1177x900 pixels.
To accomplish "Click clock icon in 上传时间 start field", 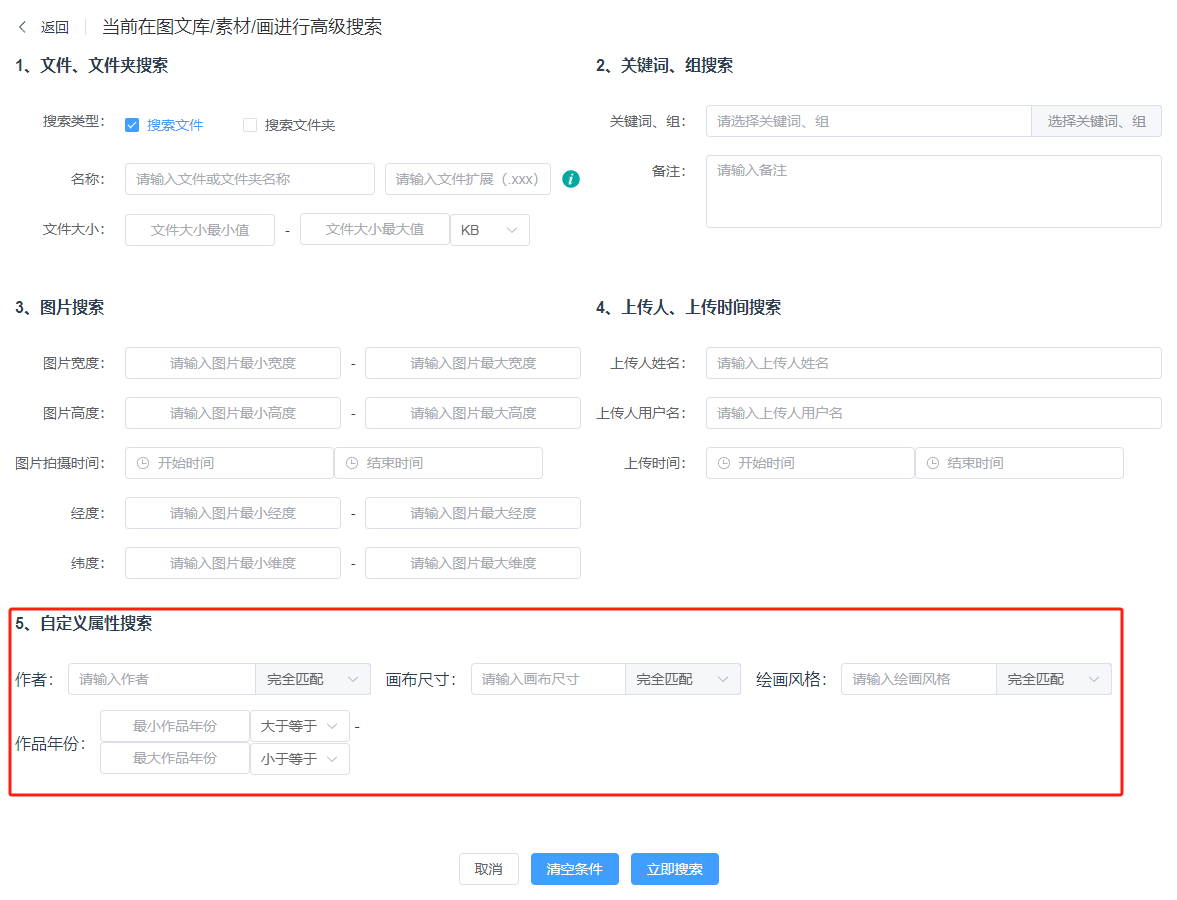I will 724,463.
